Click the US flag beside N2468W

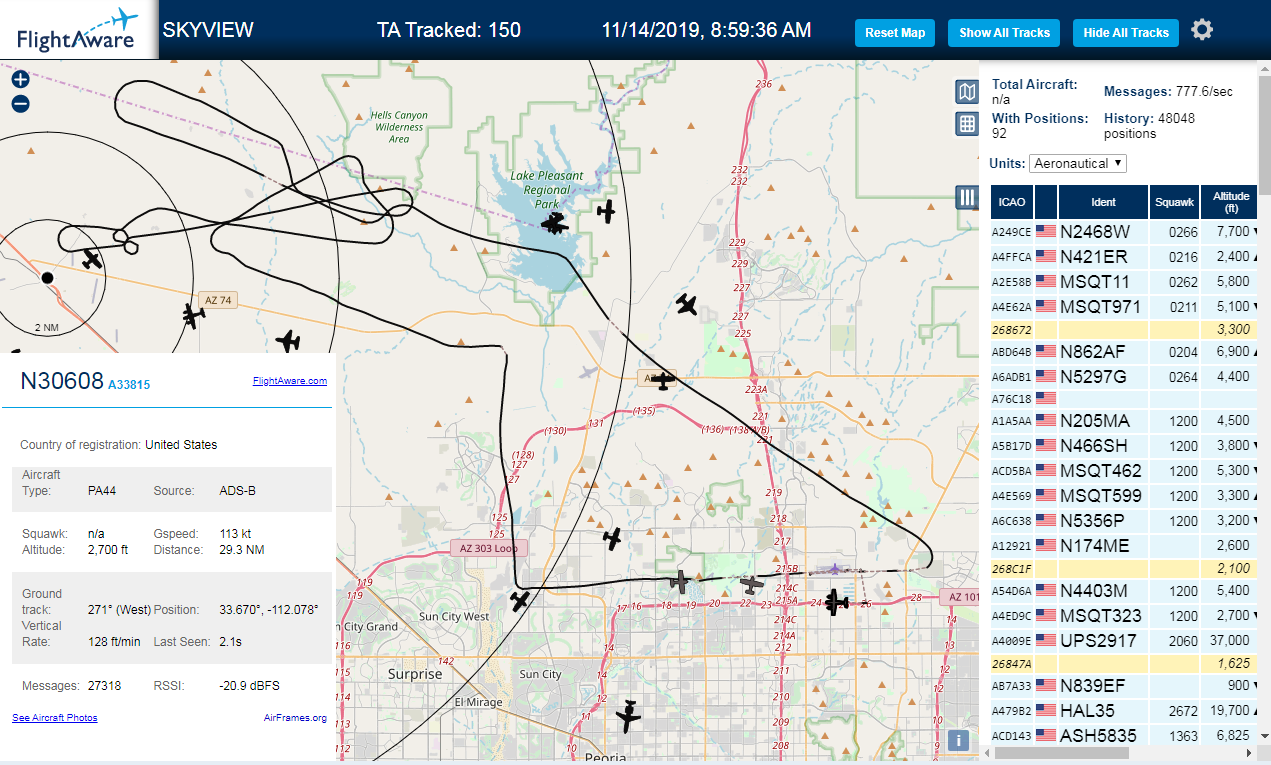1046,231
